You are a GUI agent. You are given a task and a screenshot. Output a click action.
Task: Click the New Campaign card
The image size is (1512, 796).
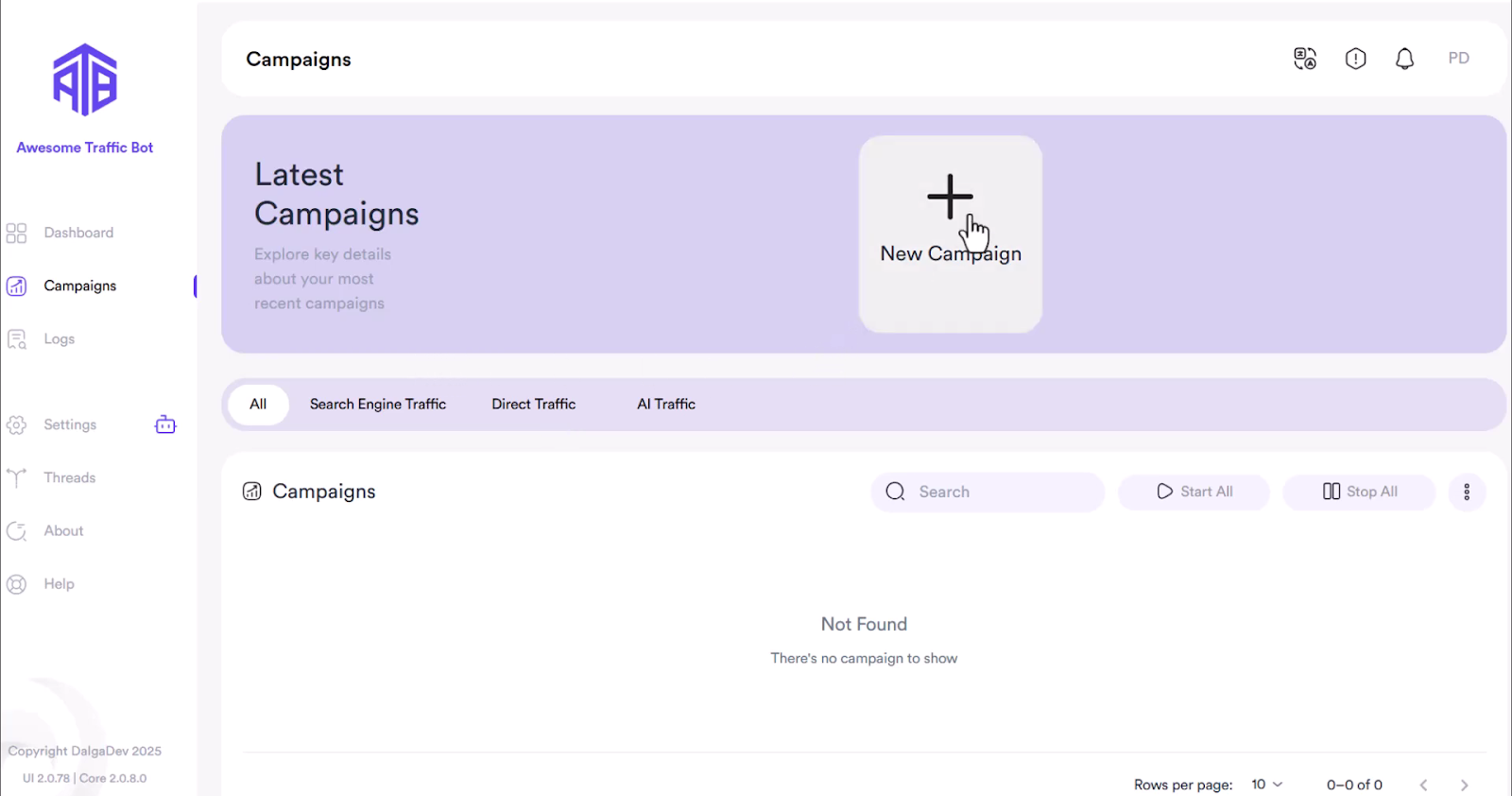pyautogui.click(x=951, y=234)
